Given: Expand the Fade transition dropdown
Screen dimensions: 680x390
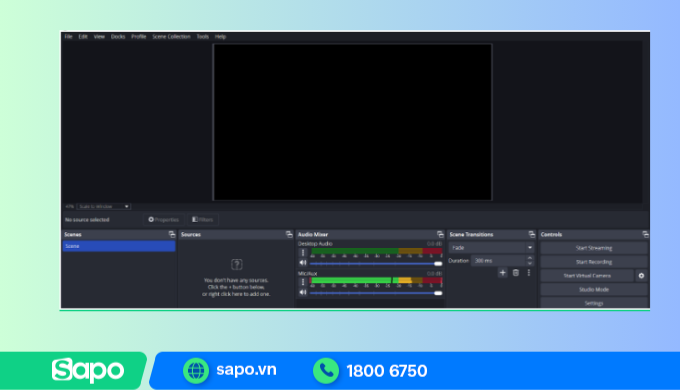Looking at the screenshot, I should coord(491,248).
